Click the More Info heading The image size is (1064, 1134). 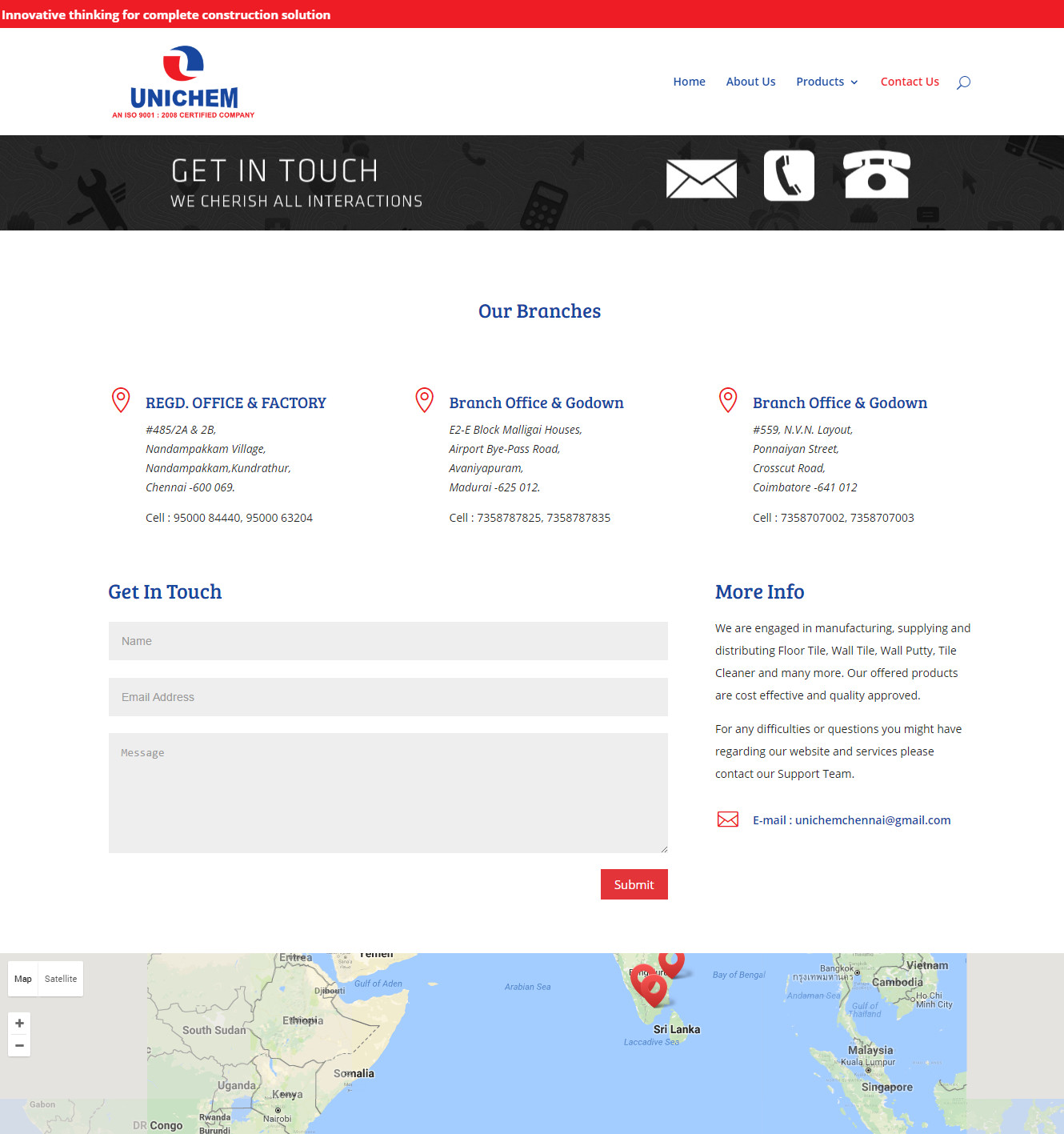[x=759, y=591]
